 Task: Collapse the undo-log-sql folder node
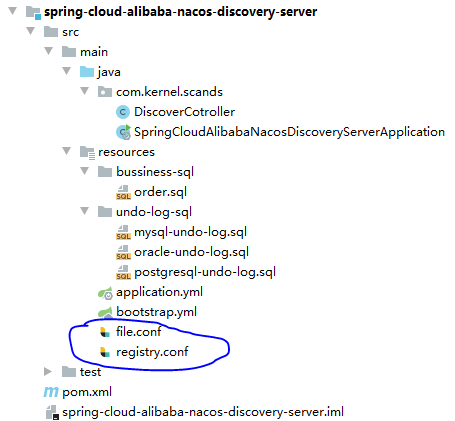(85, 211)
